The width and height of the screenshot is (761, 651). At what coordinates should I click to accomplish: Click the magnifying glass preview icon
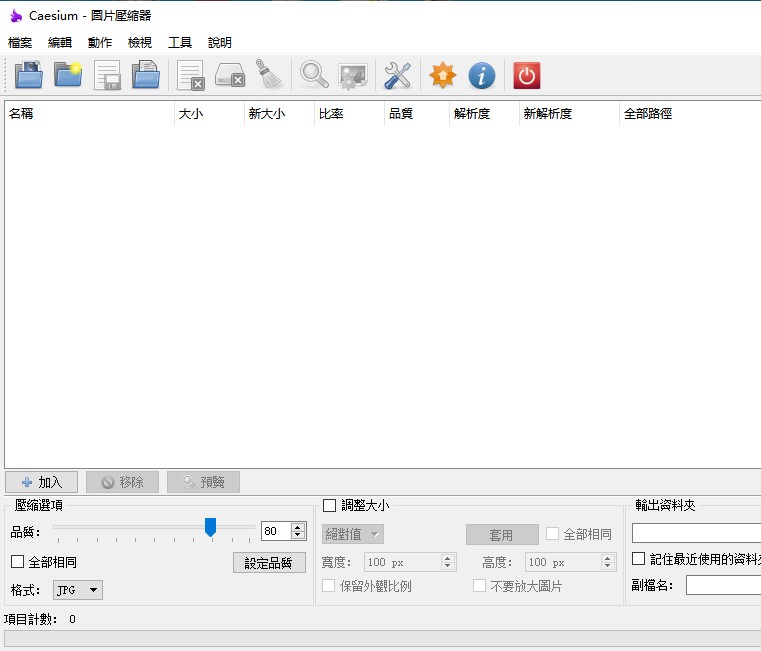[x=314, y=75]
